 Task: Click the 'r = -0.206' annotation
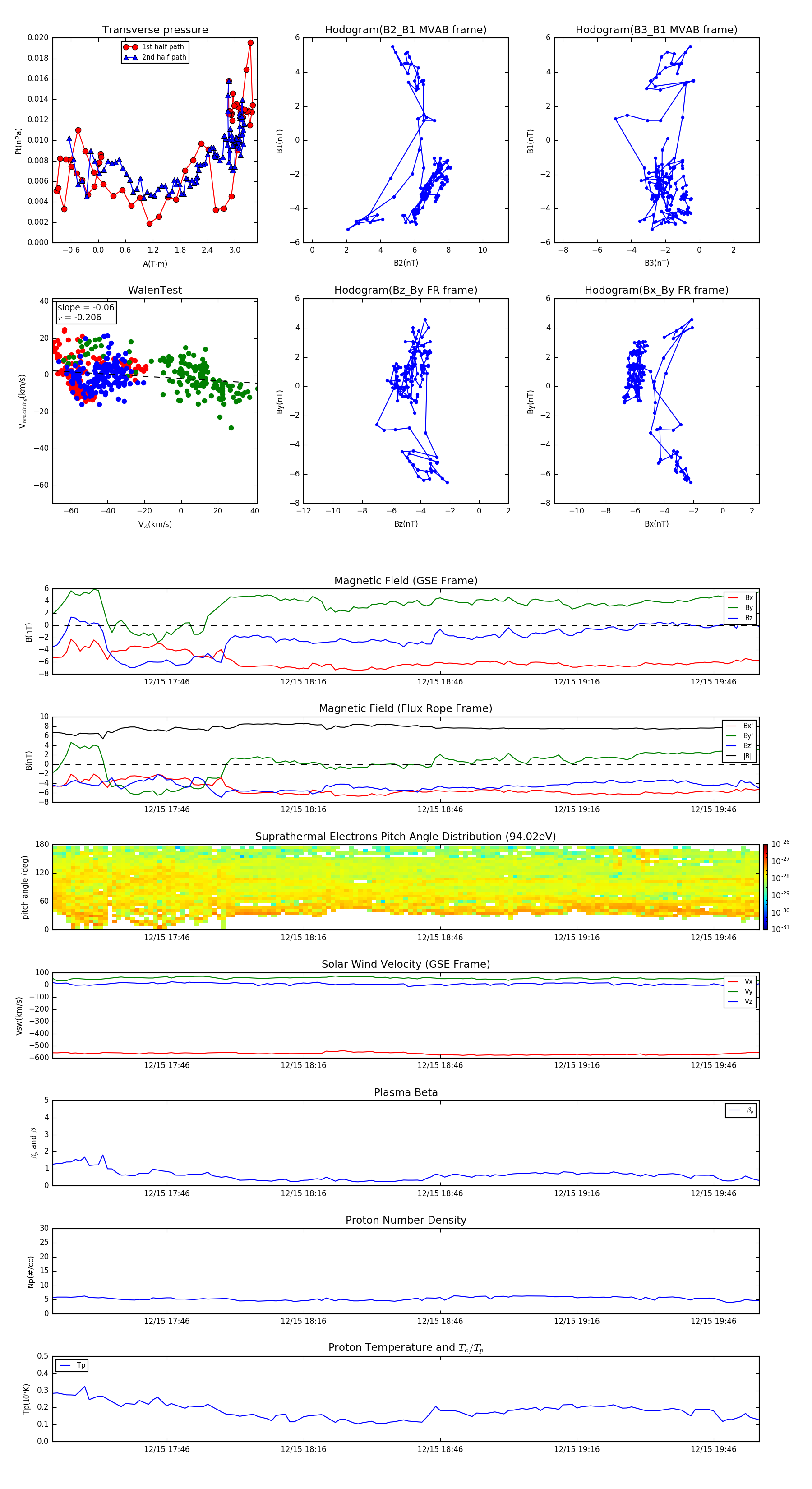(80, 317)
